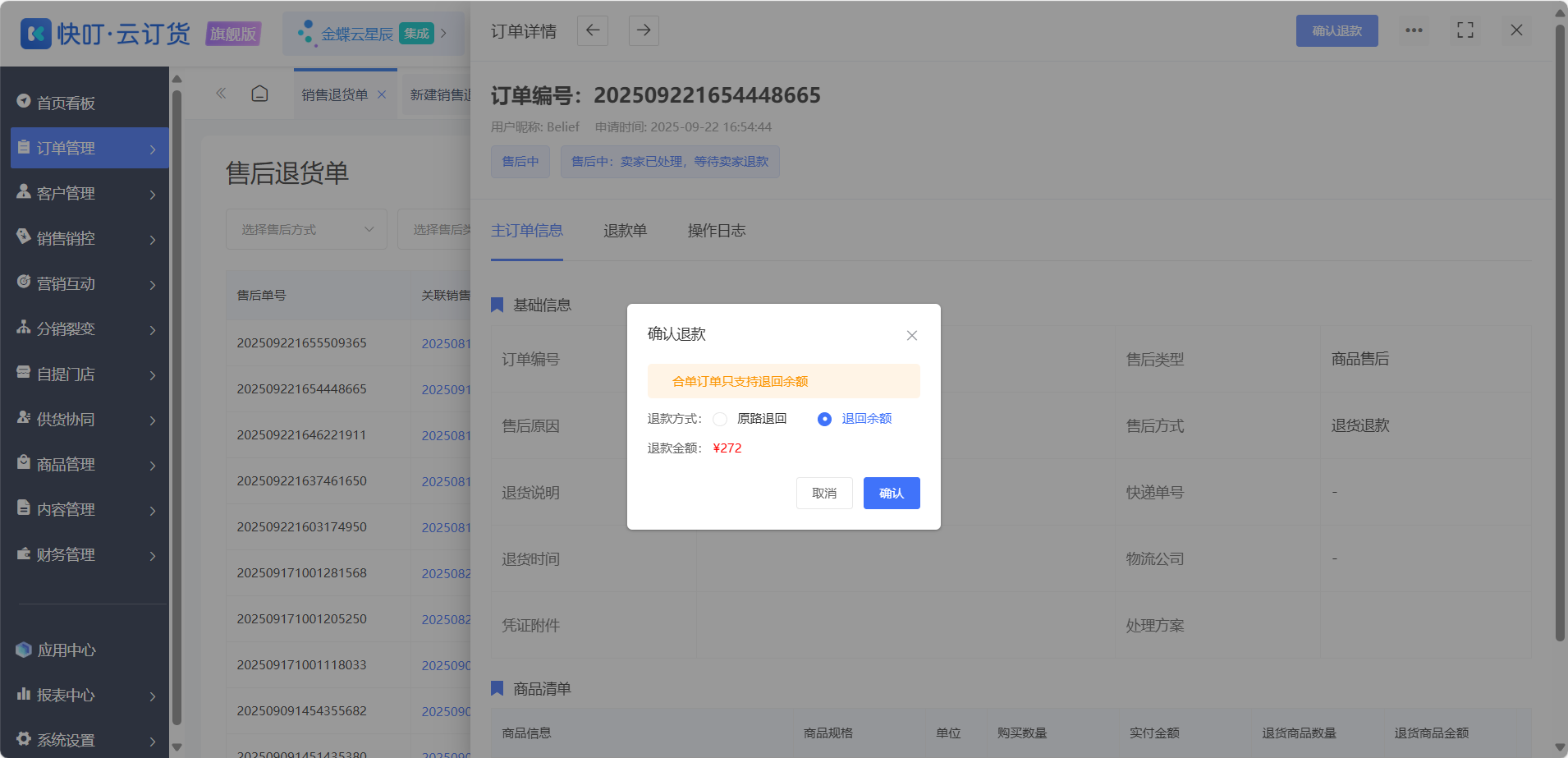Click the order detail vertical scrollbar
This screenshot has height=758, width=1568.
(1560, 333)
